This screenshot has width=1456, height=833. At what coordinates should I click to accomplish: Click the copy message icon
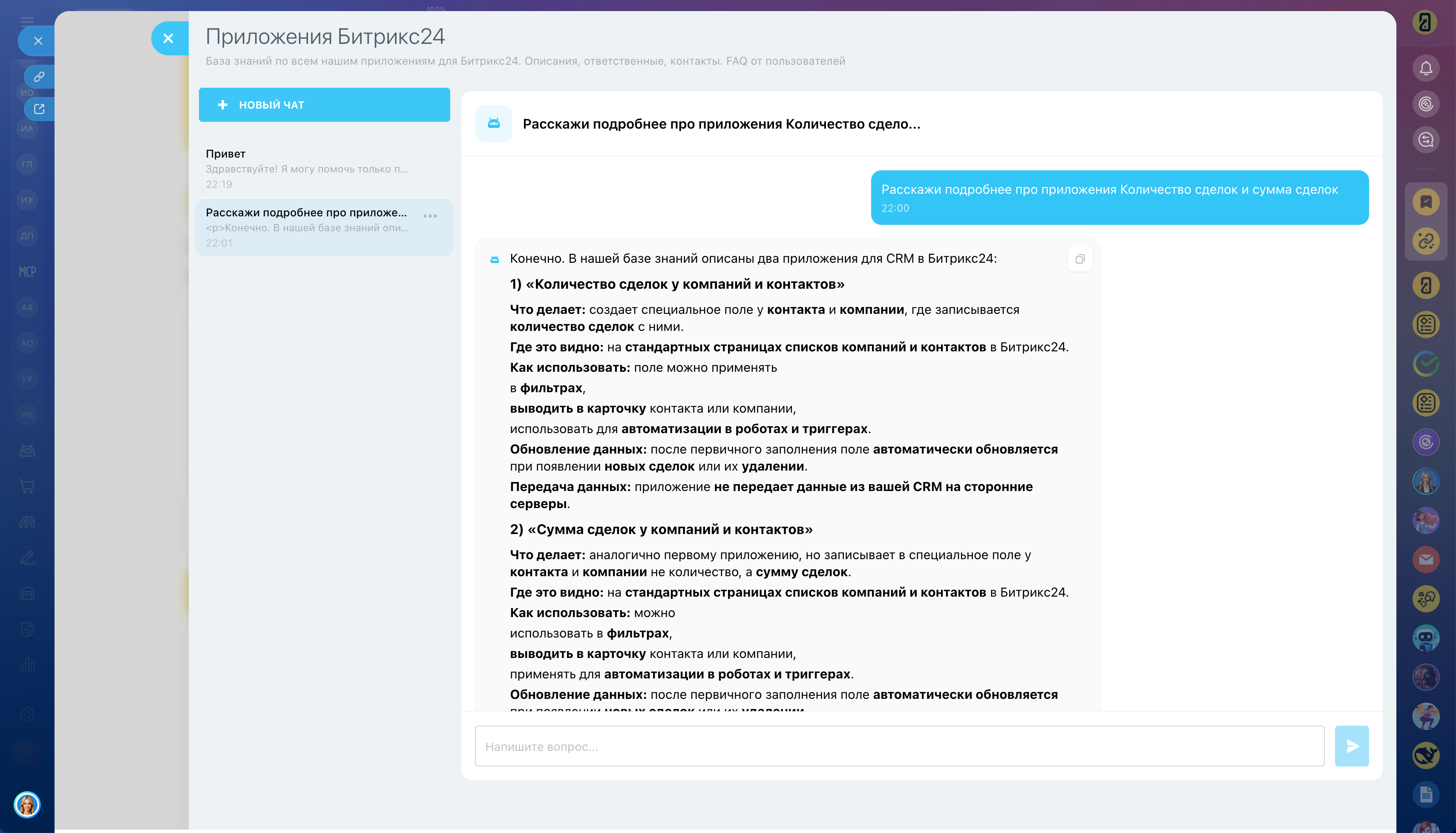[1079, 259]
